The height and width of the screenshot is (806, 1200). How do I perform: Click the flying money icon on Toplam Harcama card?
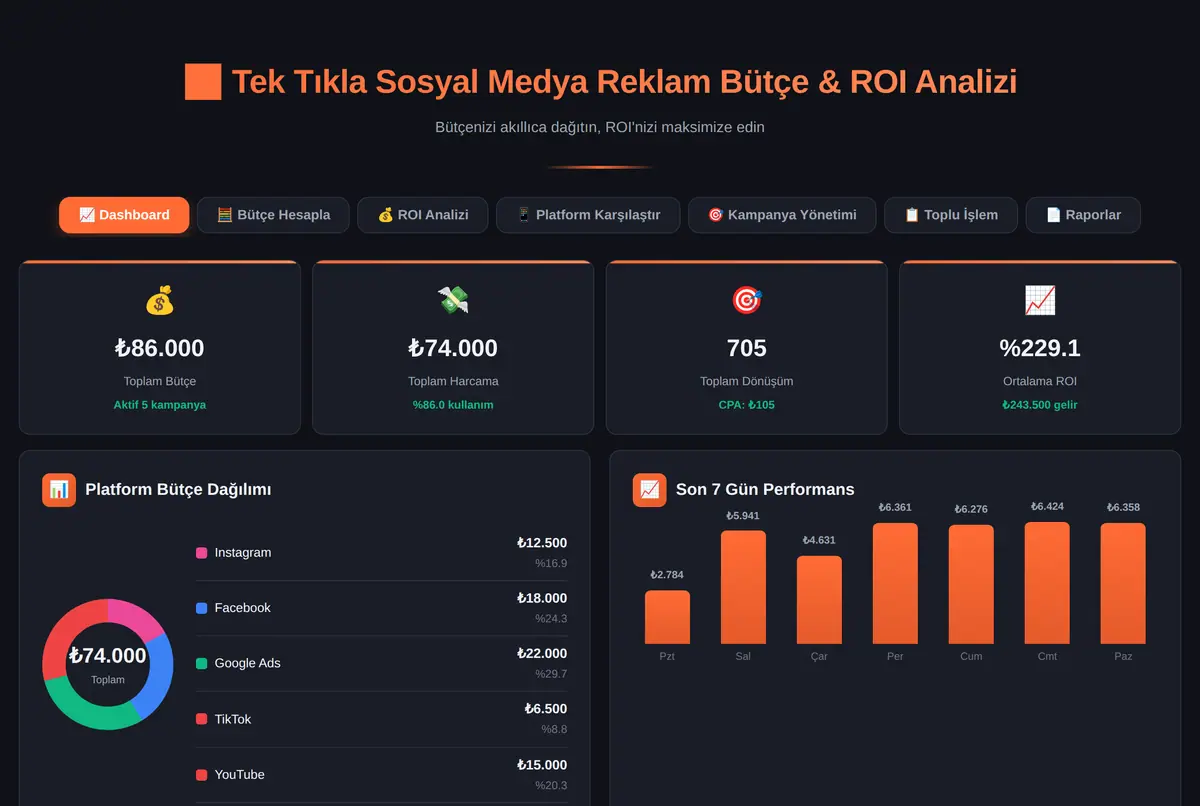point(453,300)
